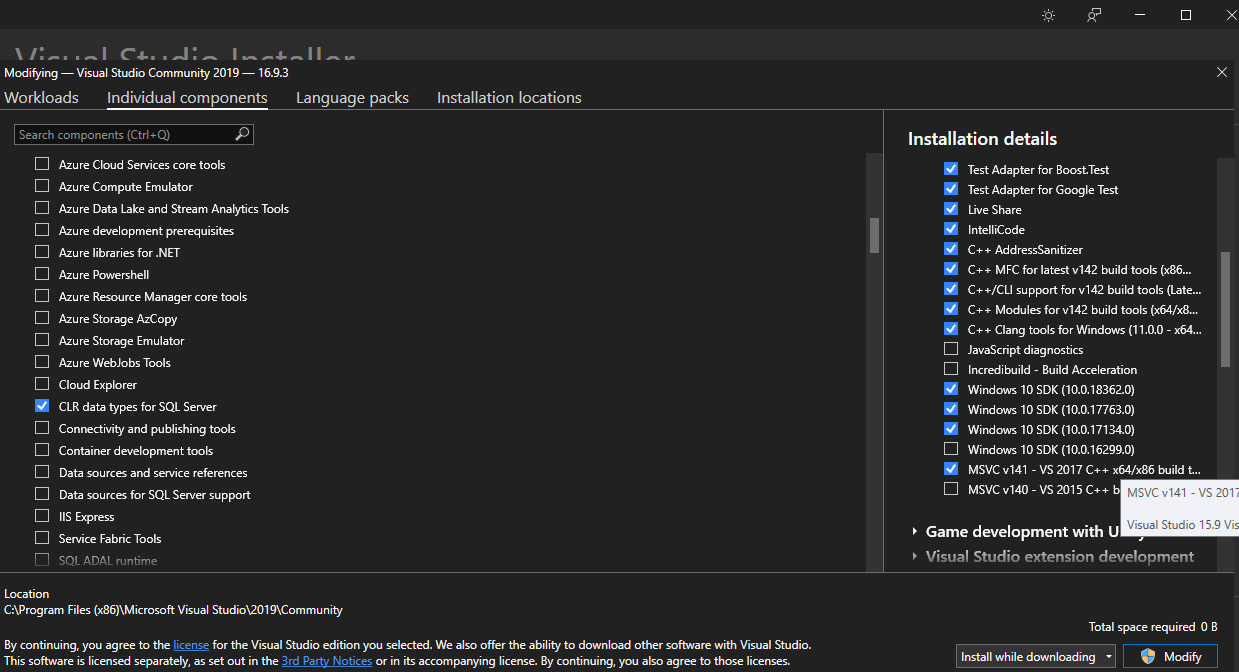The width and height of the screenshot is (1239, 672).
Task: Switch to the Workloads tab
Action: click(x=41, y=97)
